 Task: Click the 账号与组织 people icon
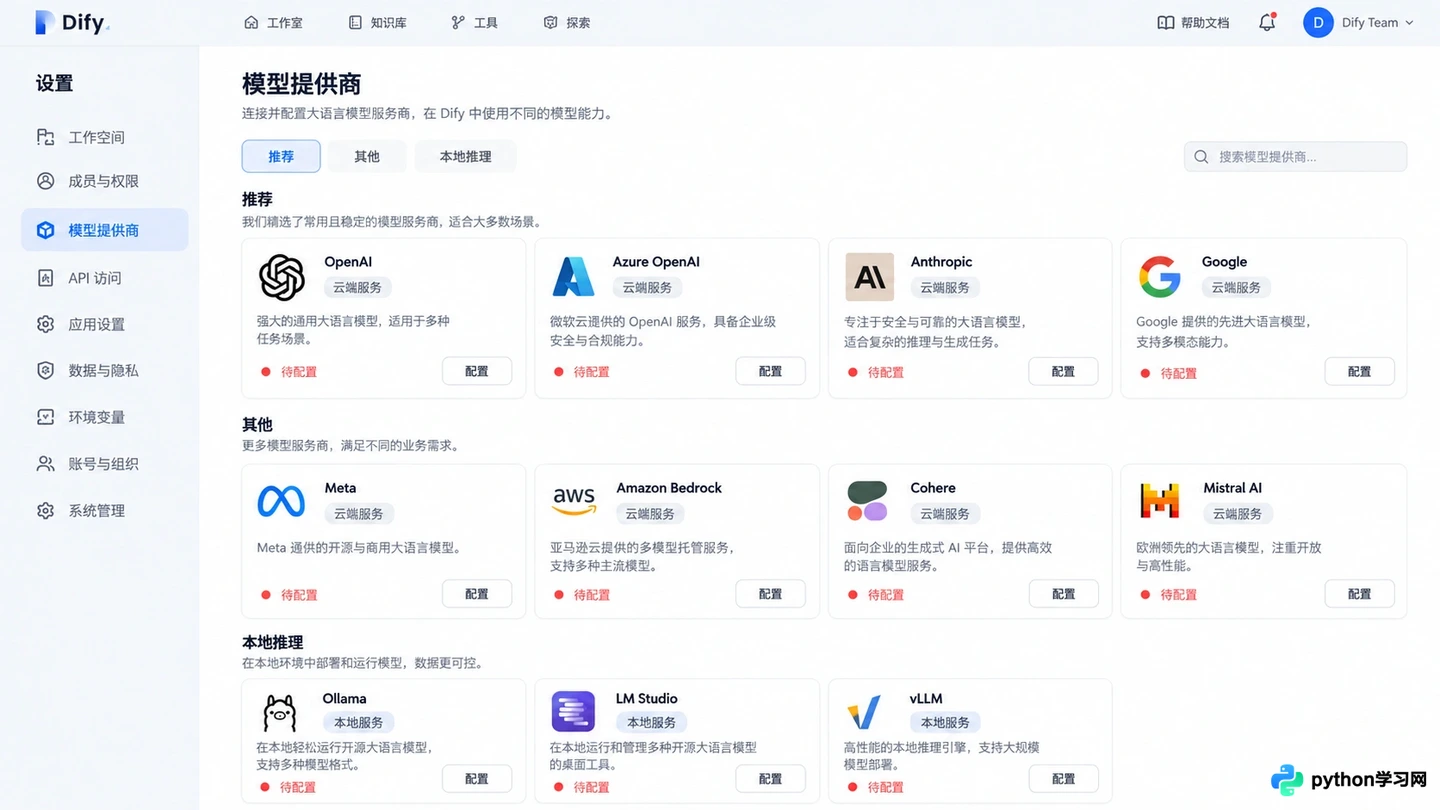45,464
